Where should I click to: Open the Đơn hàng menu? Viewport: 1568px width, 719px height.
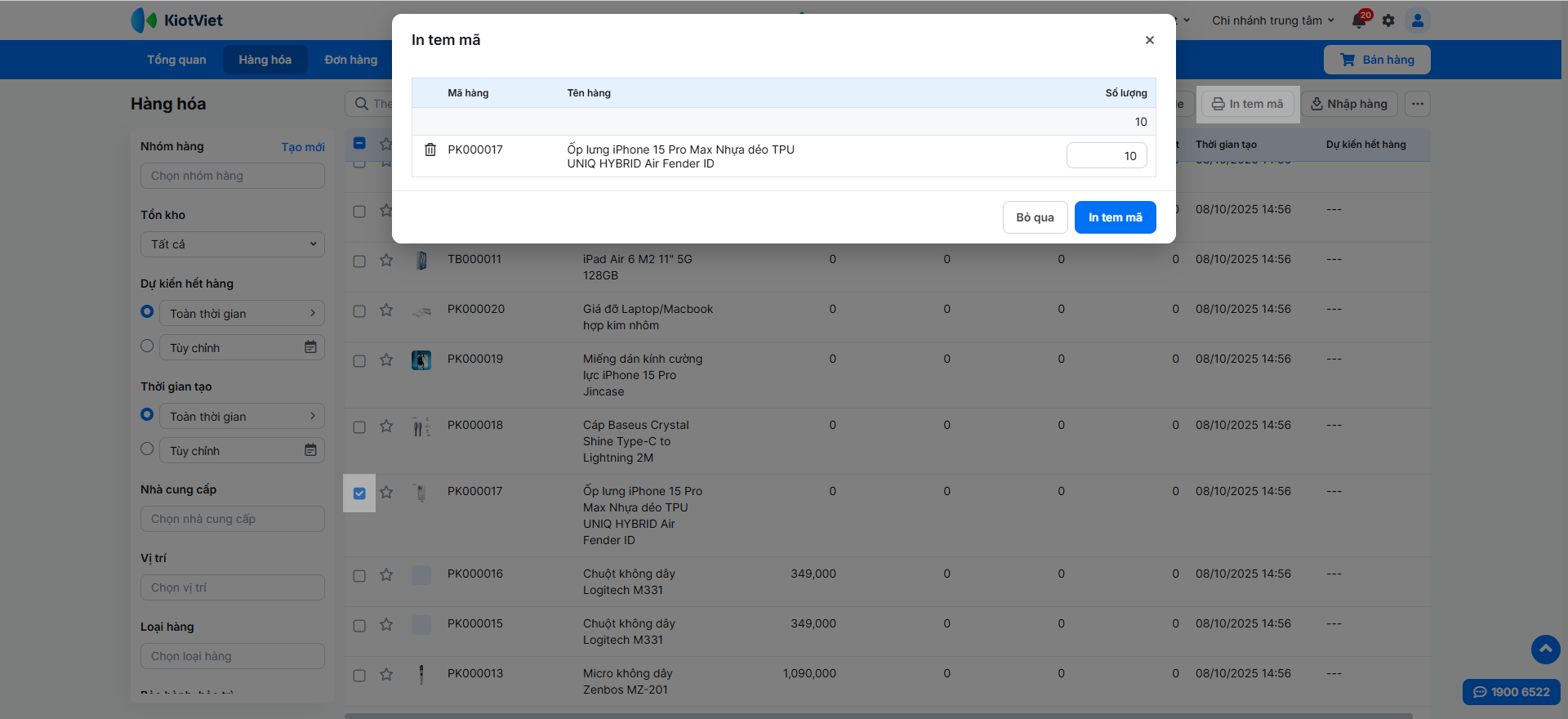click(350, 60)
